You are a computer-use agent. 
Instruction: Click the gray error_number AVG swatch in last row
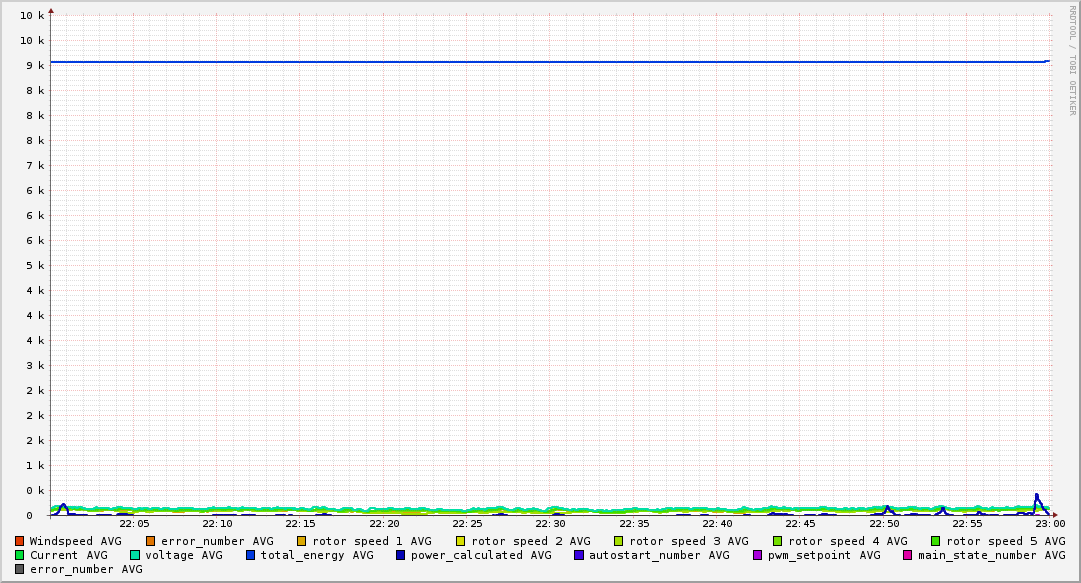click(20, 569)
